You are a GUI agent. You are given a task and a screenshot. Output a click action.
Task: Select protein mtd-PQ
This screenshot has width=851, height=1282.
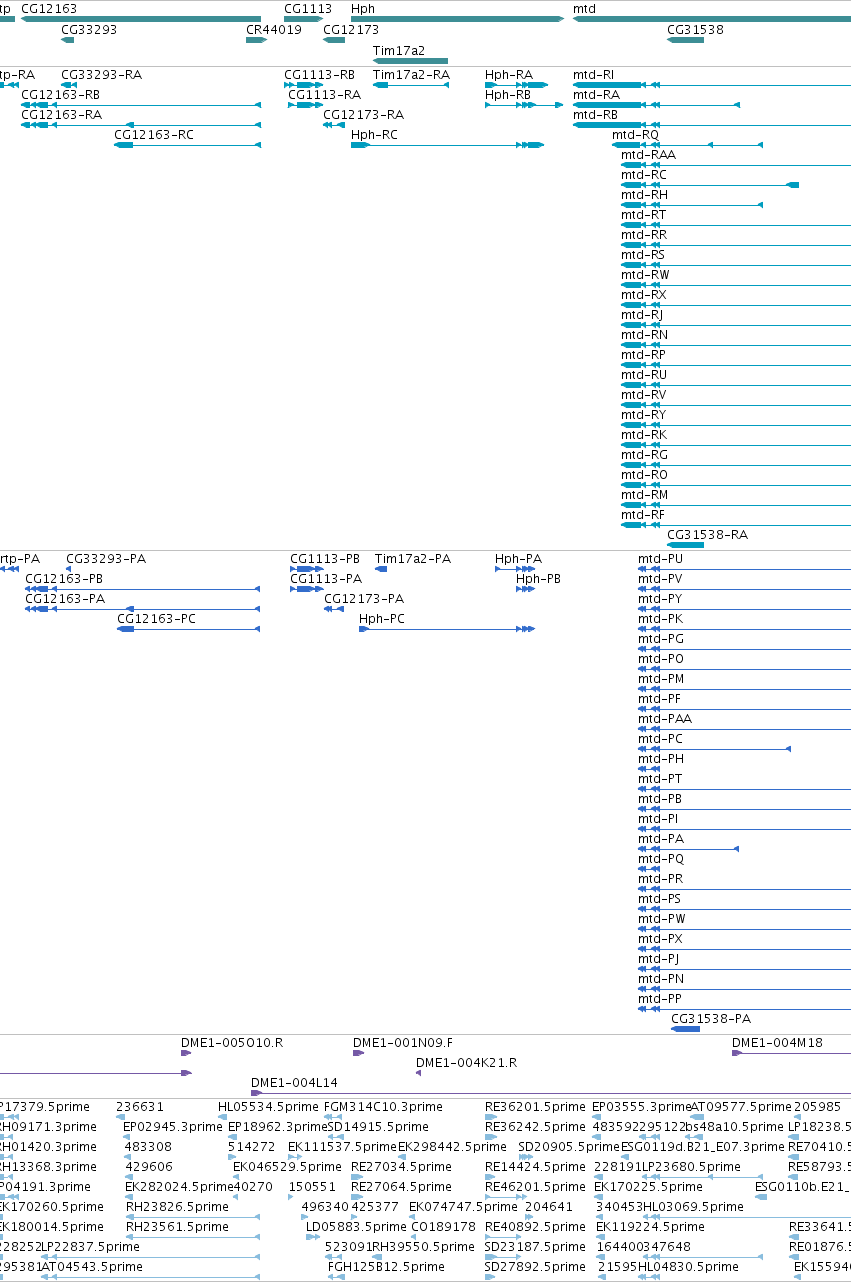click(x=661, y=859)
